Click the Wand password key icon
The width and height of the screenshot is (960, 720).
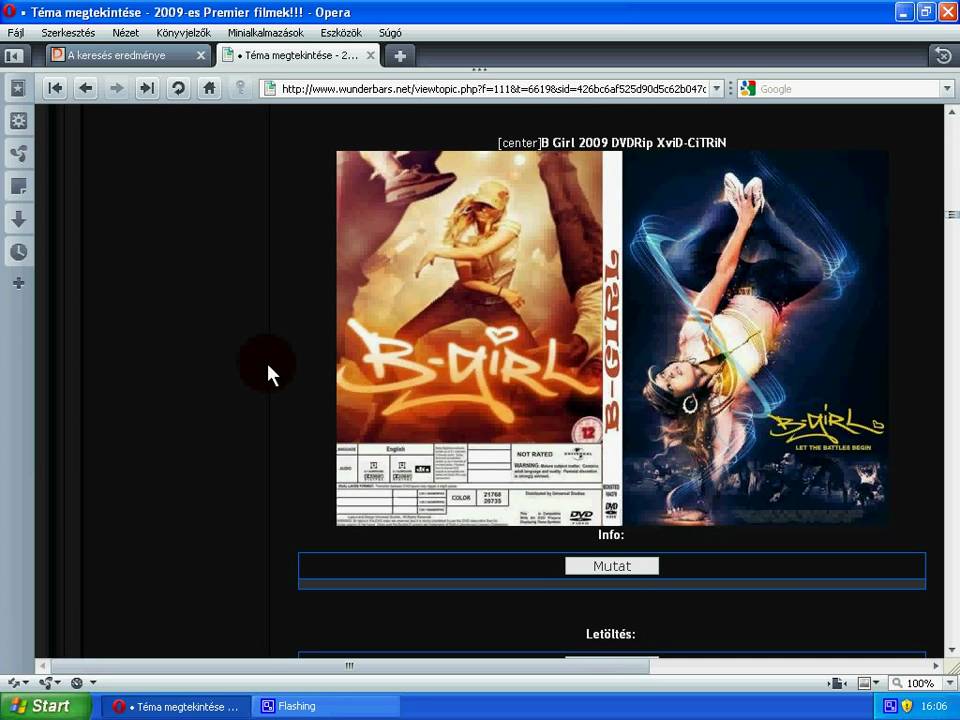click(x=241, y=88)
